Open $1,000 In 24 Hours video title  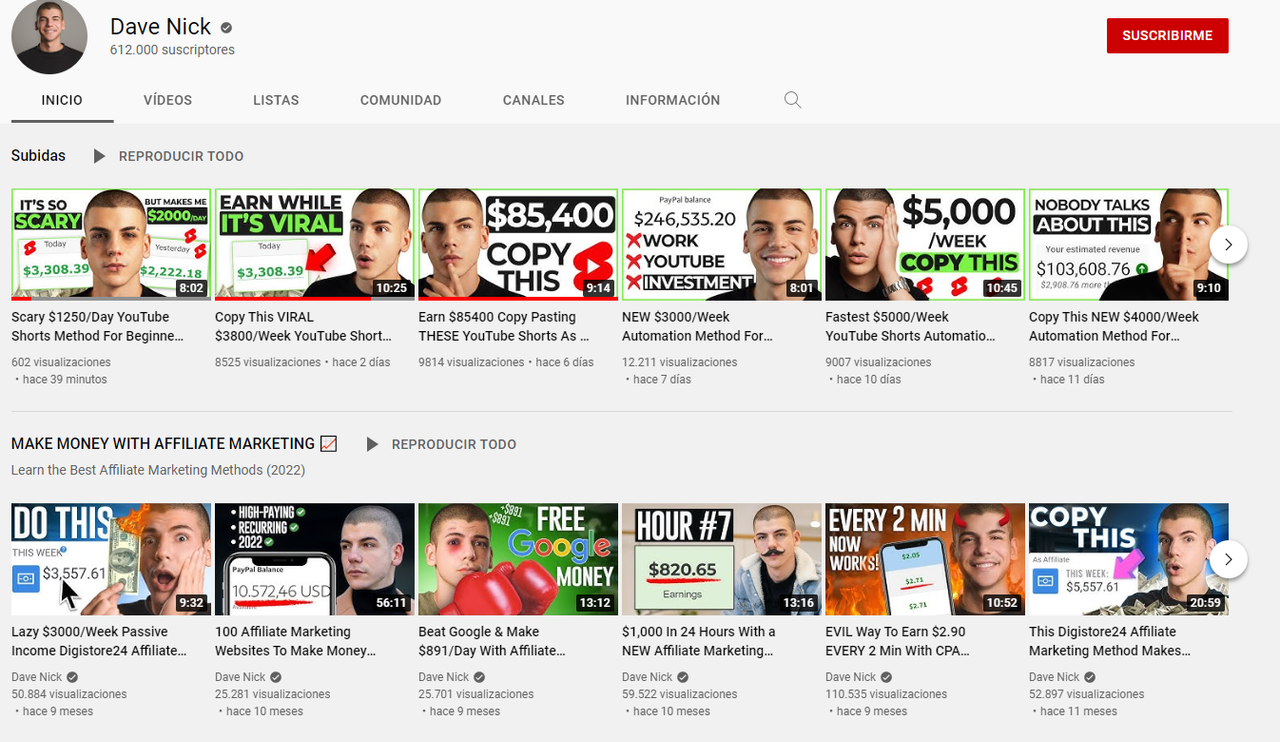(x=699, y=641)
